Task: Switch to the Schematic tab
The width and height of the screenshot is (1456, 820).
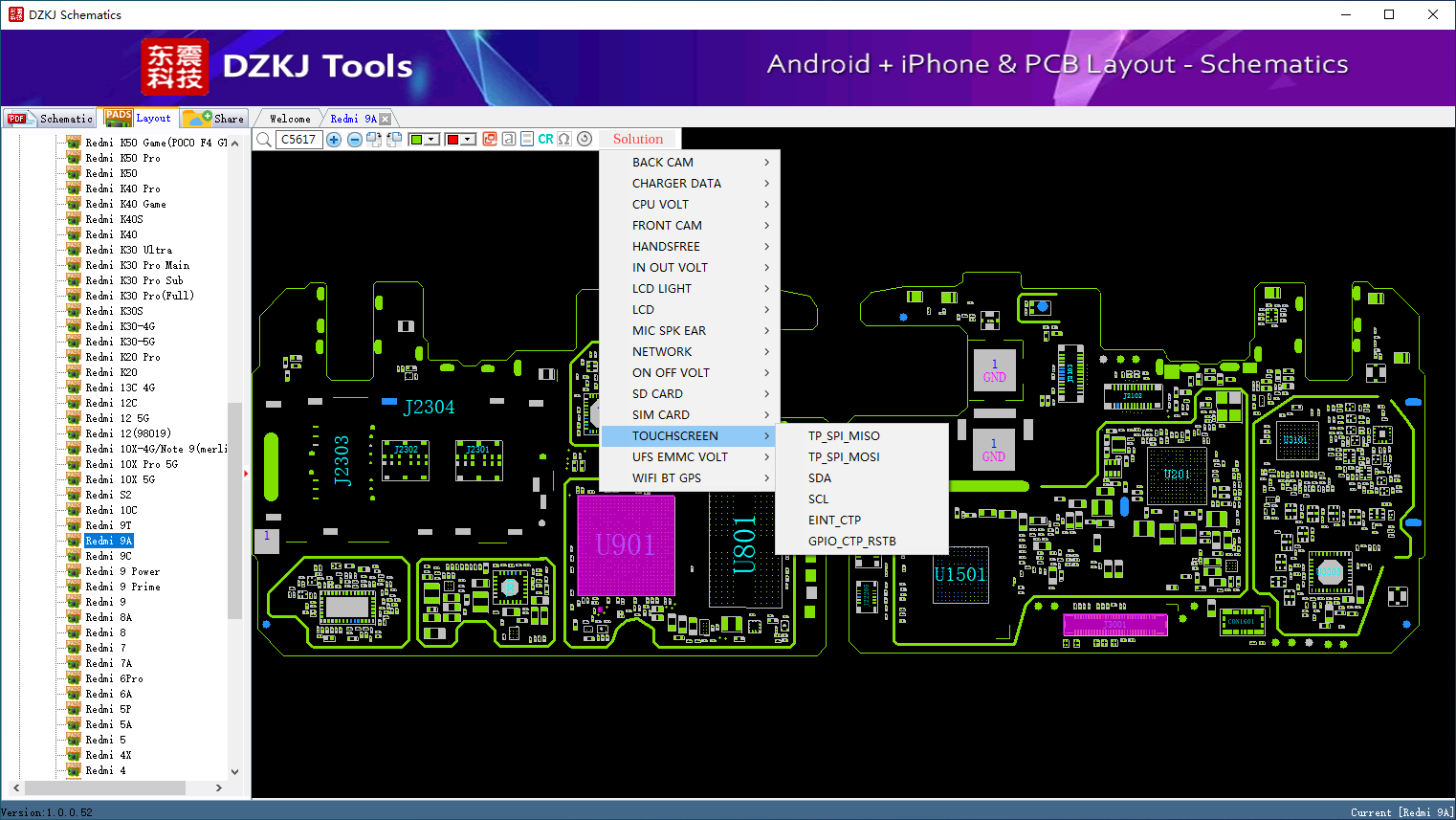Action: (x=50, y=119)
